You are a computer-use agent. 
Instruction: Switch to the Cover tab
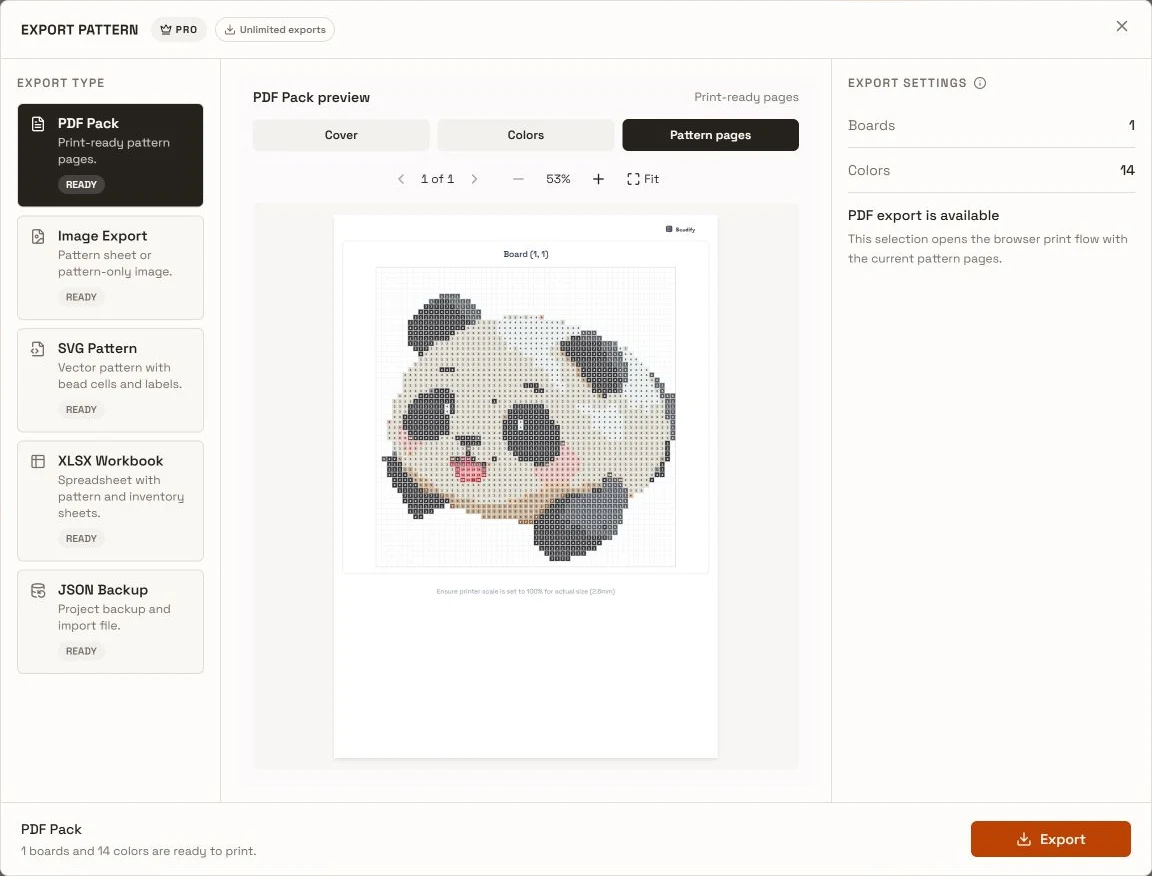pyautogui.click(x=341, y=135)
